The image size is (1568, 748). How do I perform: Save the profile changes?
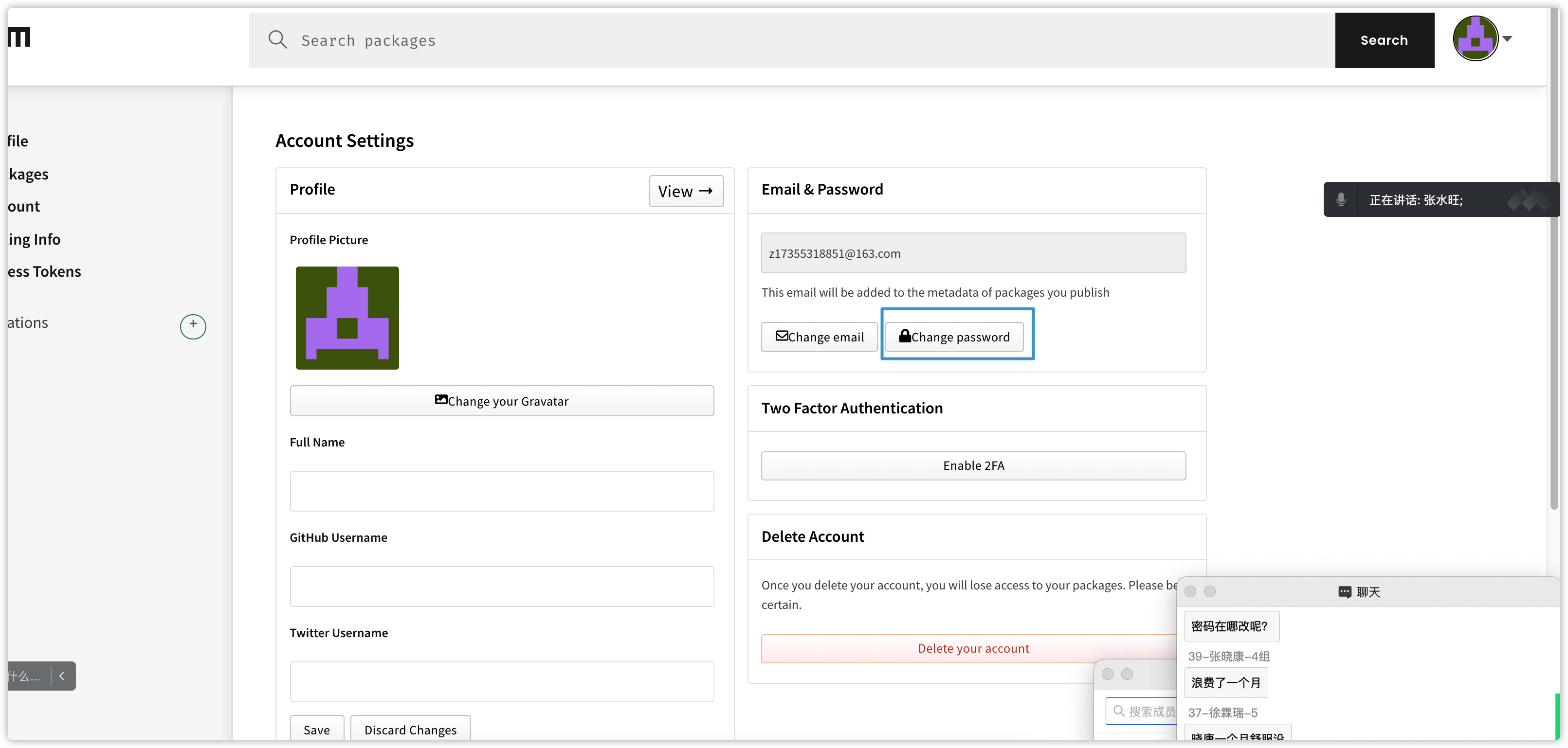(316, 729)
